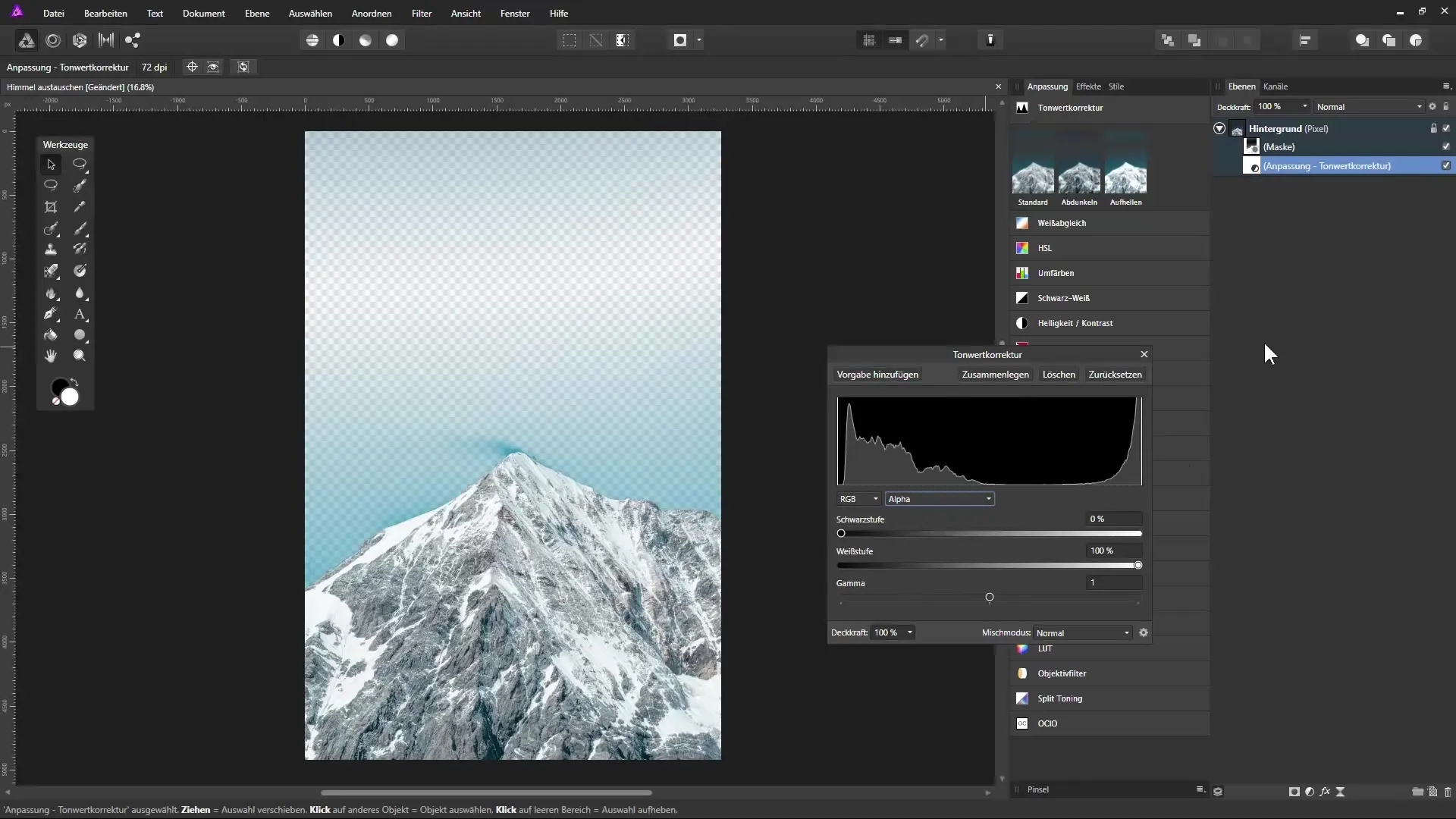1456x819 pixels.
Task: Click the Gamma slider handle
Action: (990, 598)
